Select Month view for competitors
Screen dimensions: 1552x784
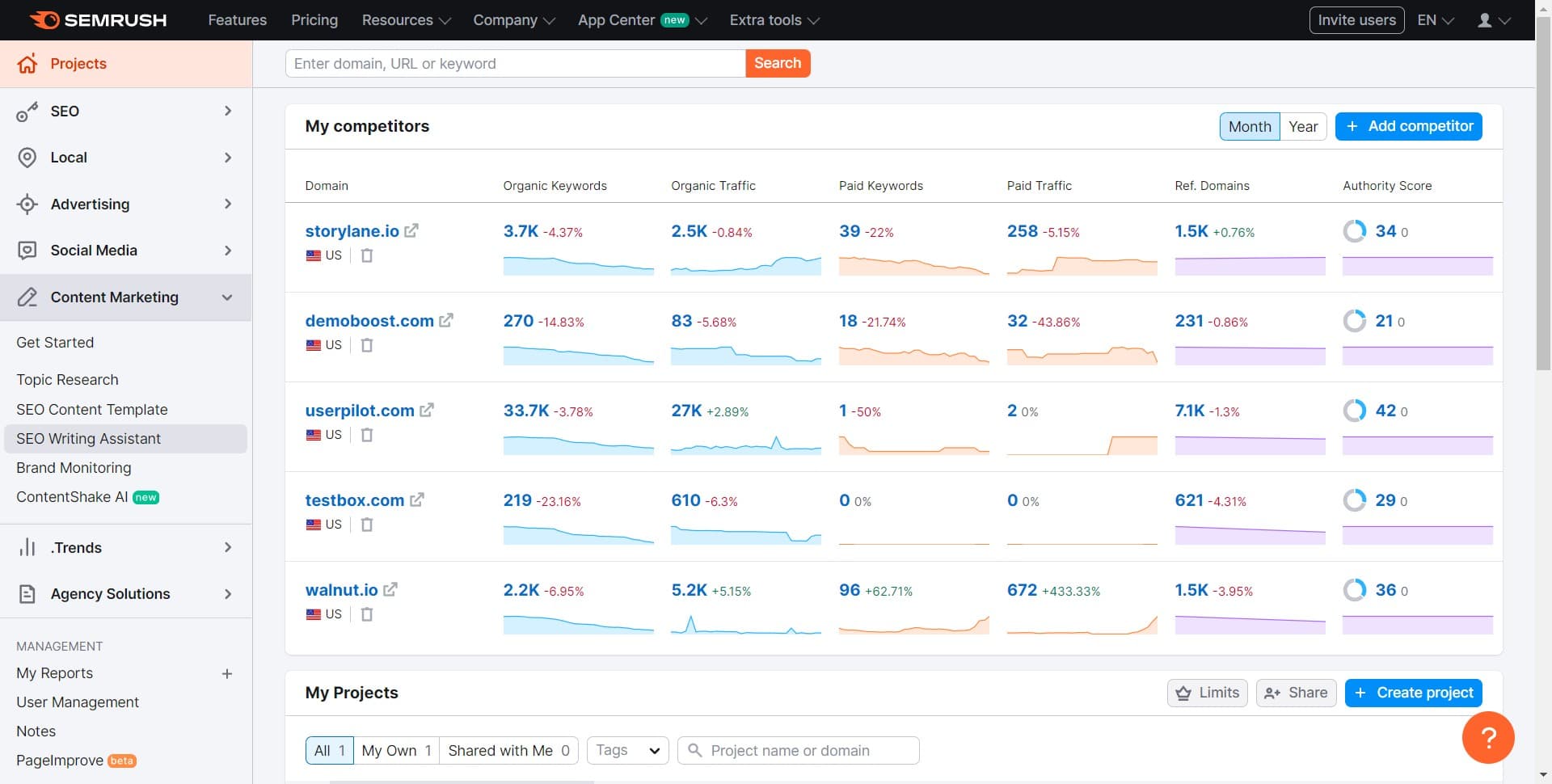pos(1249,127)
